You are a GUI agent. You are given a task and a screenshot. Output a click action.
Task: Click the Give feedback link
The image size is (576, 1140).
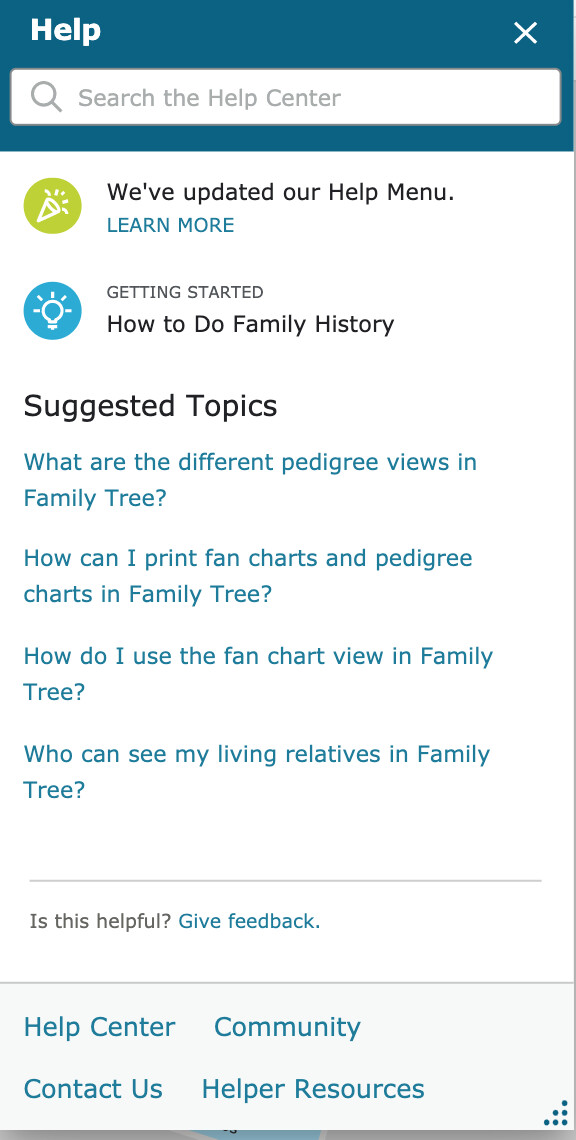(x=249, y=921)
